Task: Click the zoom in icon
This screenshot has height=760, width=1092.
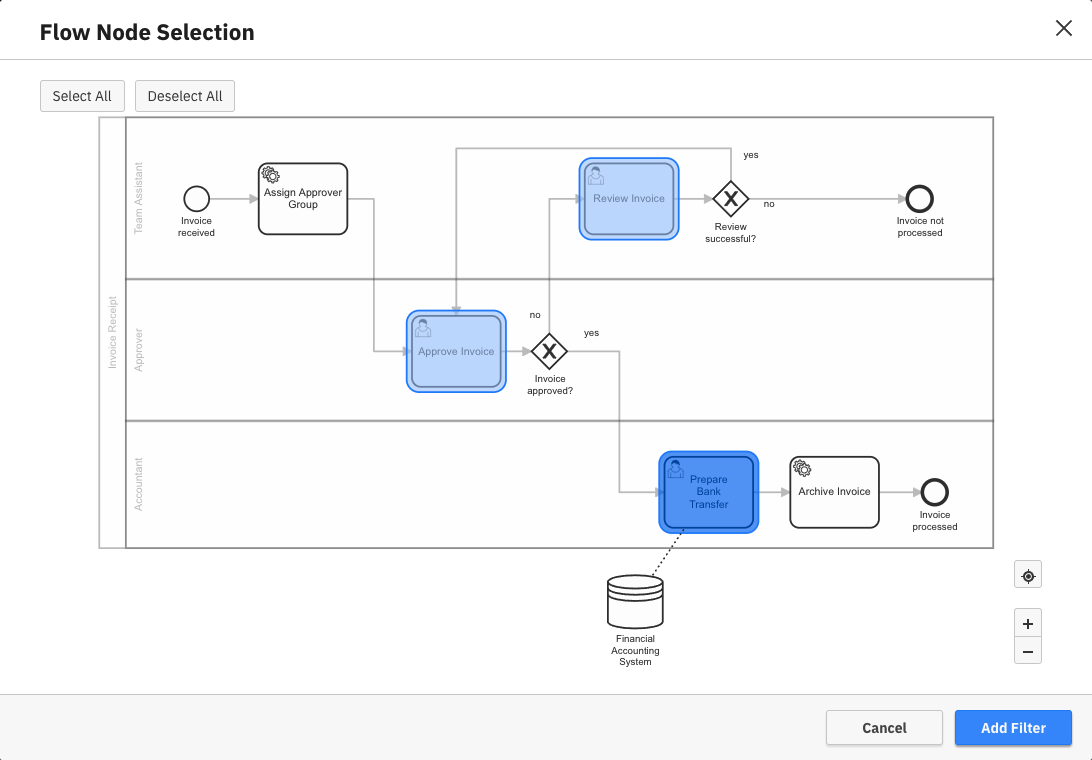Action: (1028, 622)
